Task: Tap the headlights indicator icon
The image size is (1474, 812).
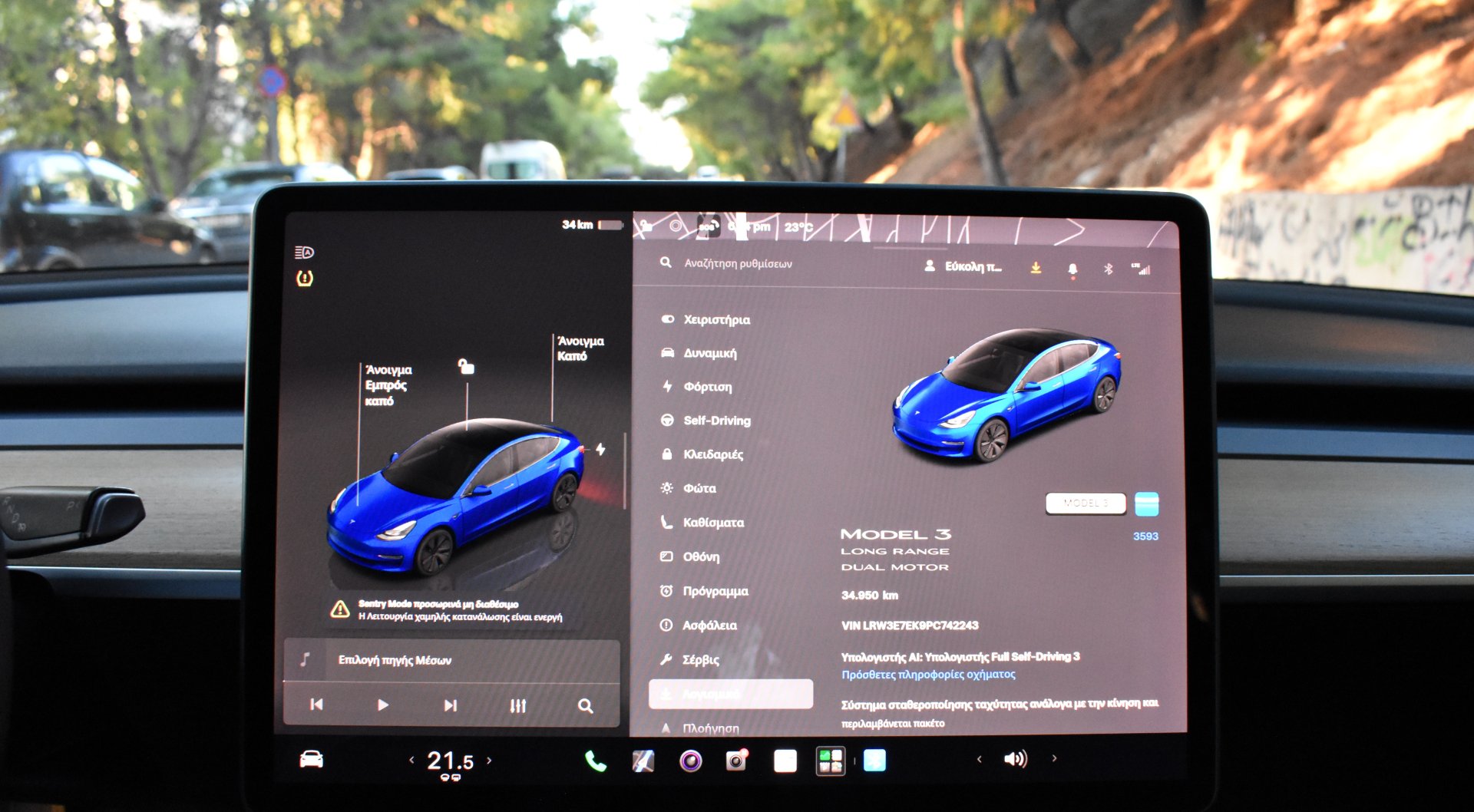Action: 304,253
